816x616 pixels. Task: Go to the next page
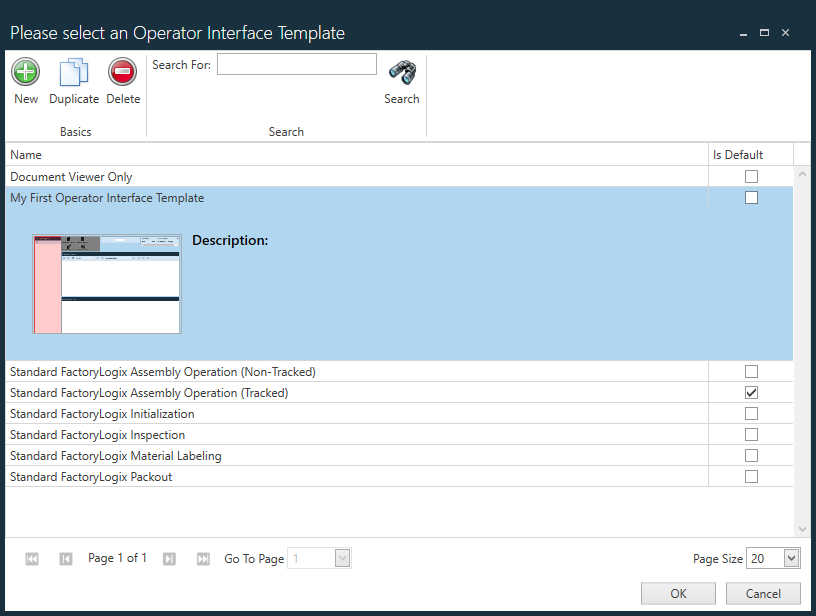pos(169,558)
